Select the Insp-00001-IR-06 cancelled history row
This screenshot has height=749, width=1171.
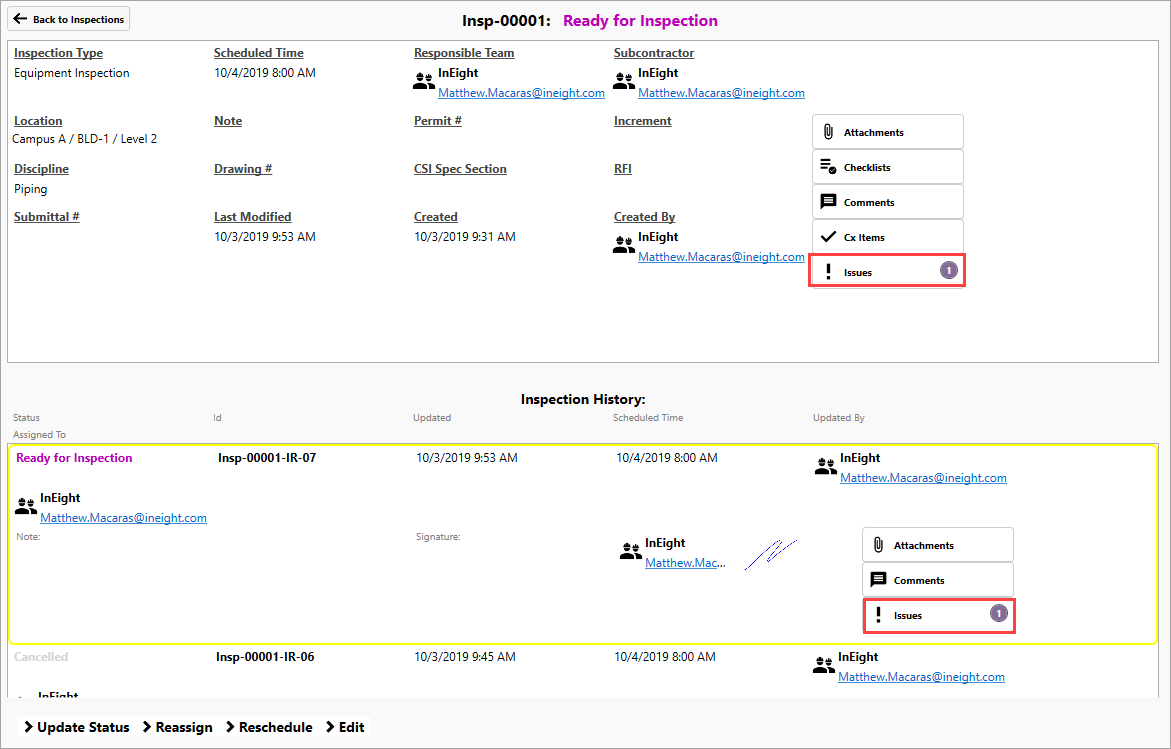coord(265,657)
